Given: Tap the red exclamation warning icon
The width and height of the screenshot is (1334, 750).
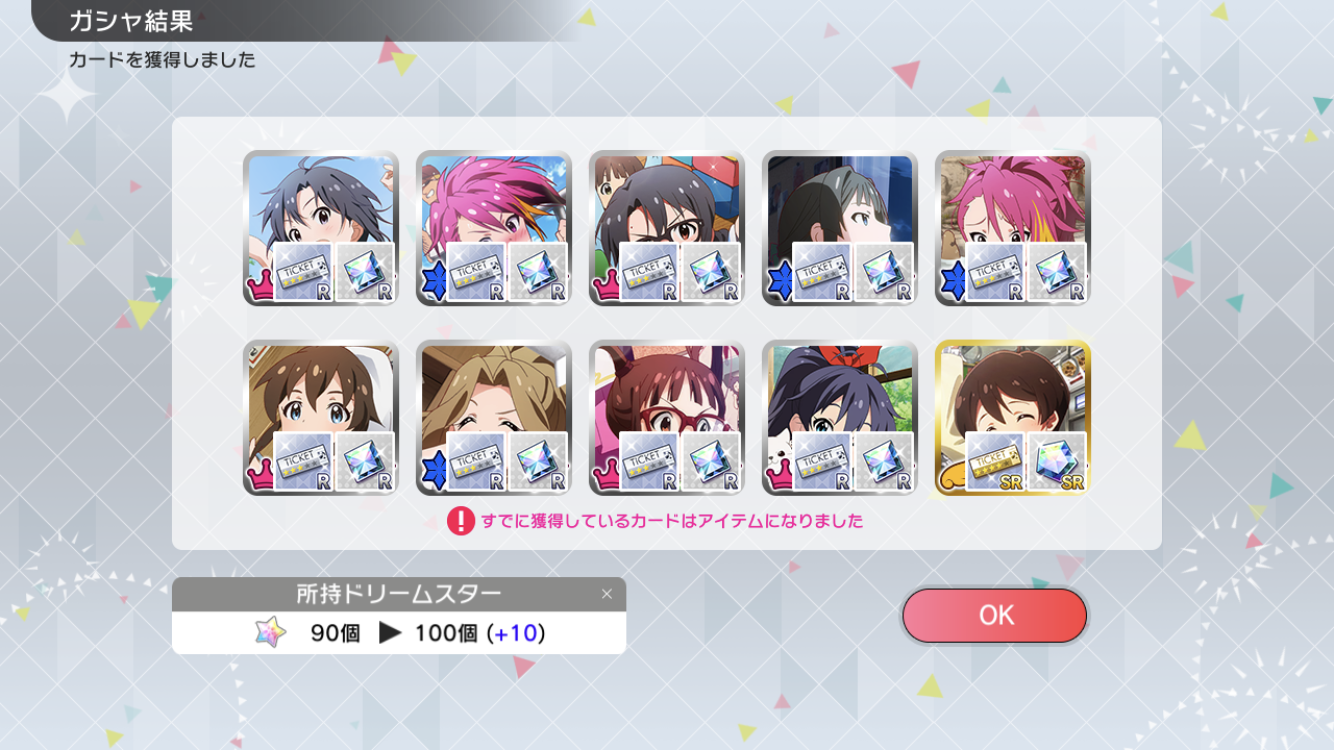Looking at the screenshot, I should pyautogui.click(x=460, y=521).
